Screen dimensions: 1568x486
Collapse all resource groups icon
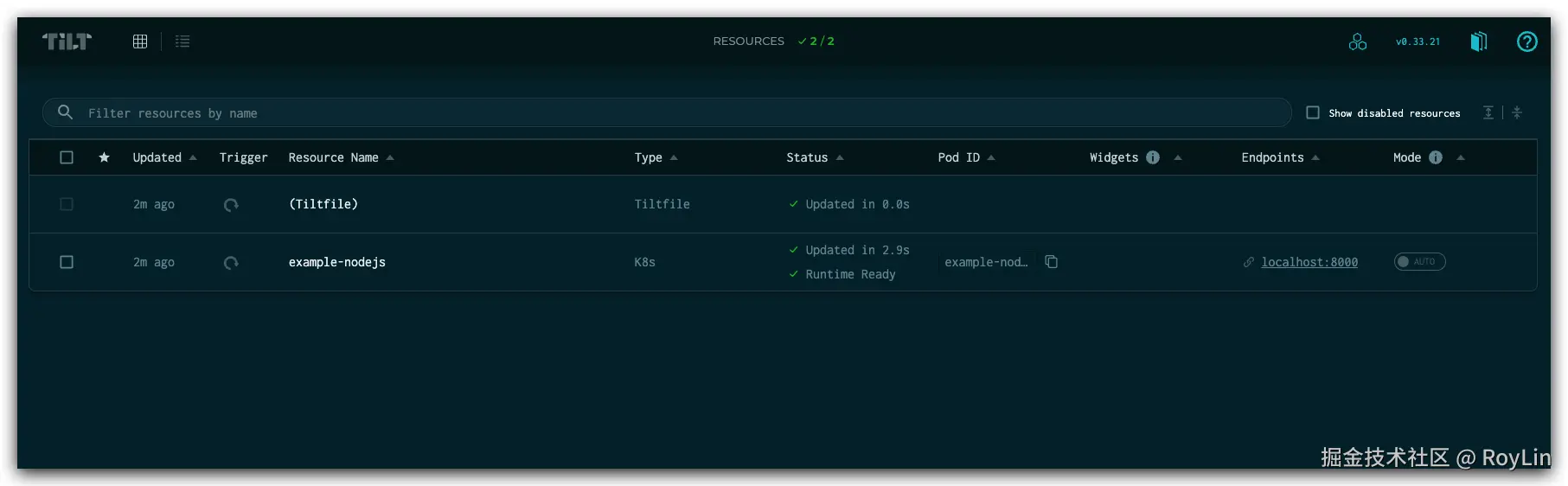pyautogui.click(x=1517, y=112)
